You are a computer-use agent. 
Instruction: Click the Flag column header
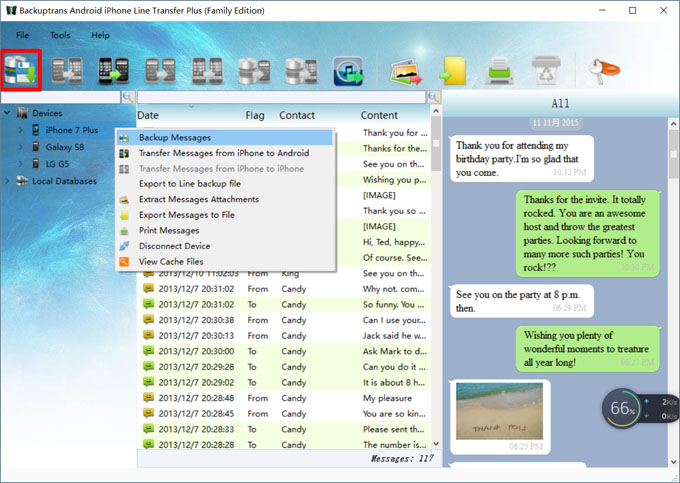[255, 115]
